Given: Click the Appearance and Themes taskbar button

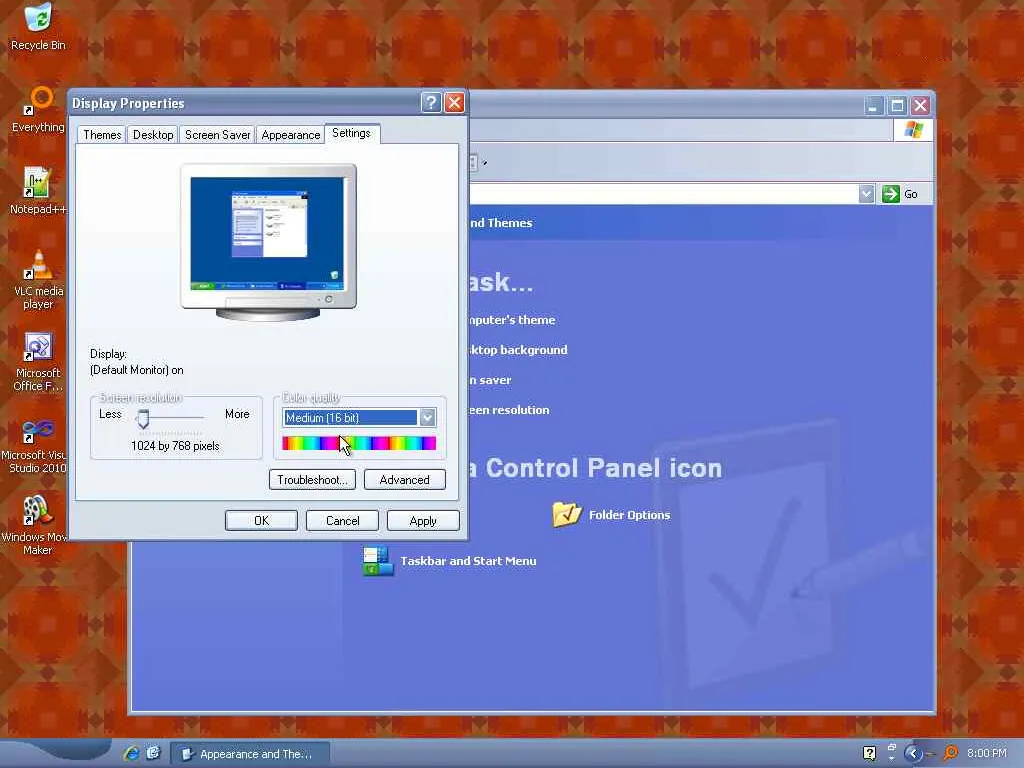Looking at the screenshot, I should pyautogui.click(x=250, y=754).
